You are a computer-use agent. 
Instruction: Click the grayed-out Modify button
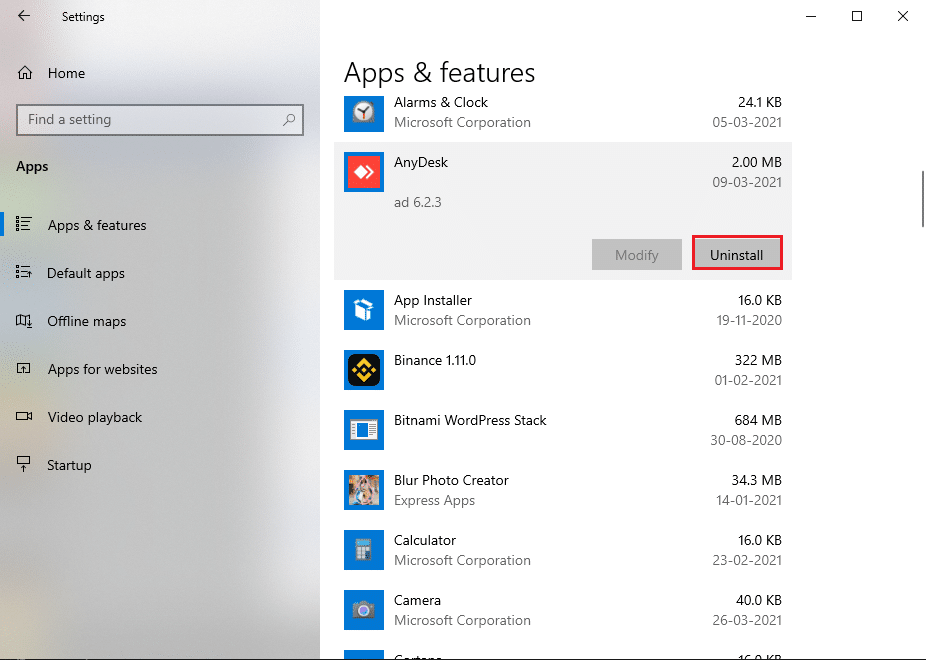(636, 254)
